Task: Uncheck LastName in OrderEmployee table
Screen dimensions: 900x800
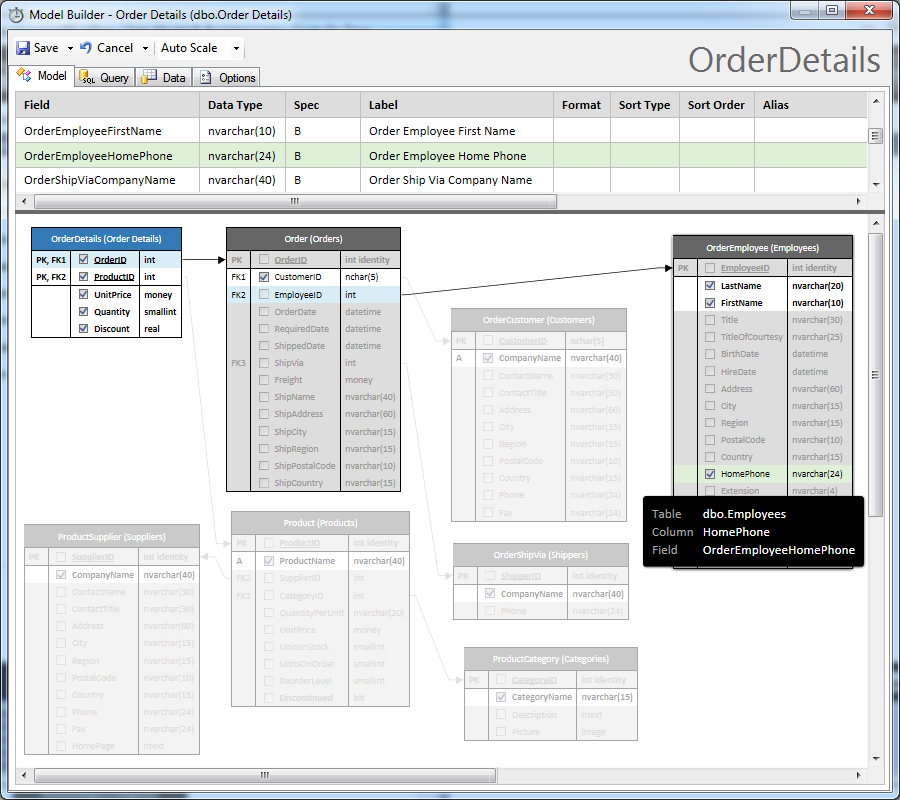Action: click(710, 285)
